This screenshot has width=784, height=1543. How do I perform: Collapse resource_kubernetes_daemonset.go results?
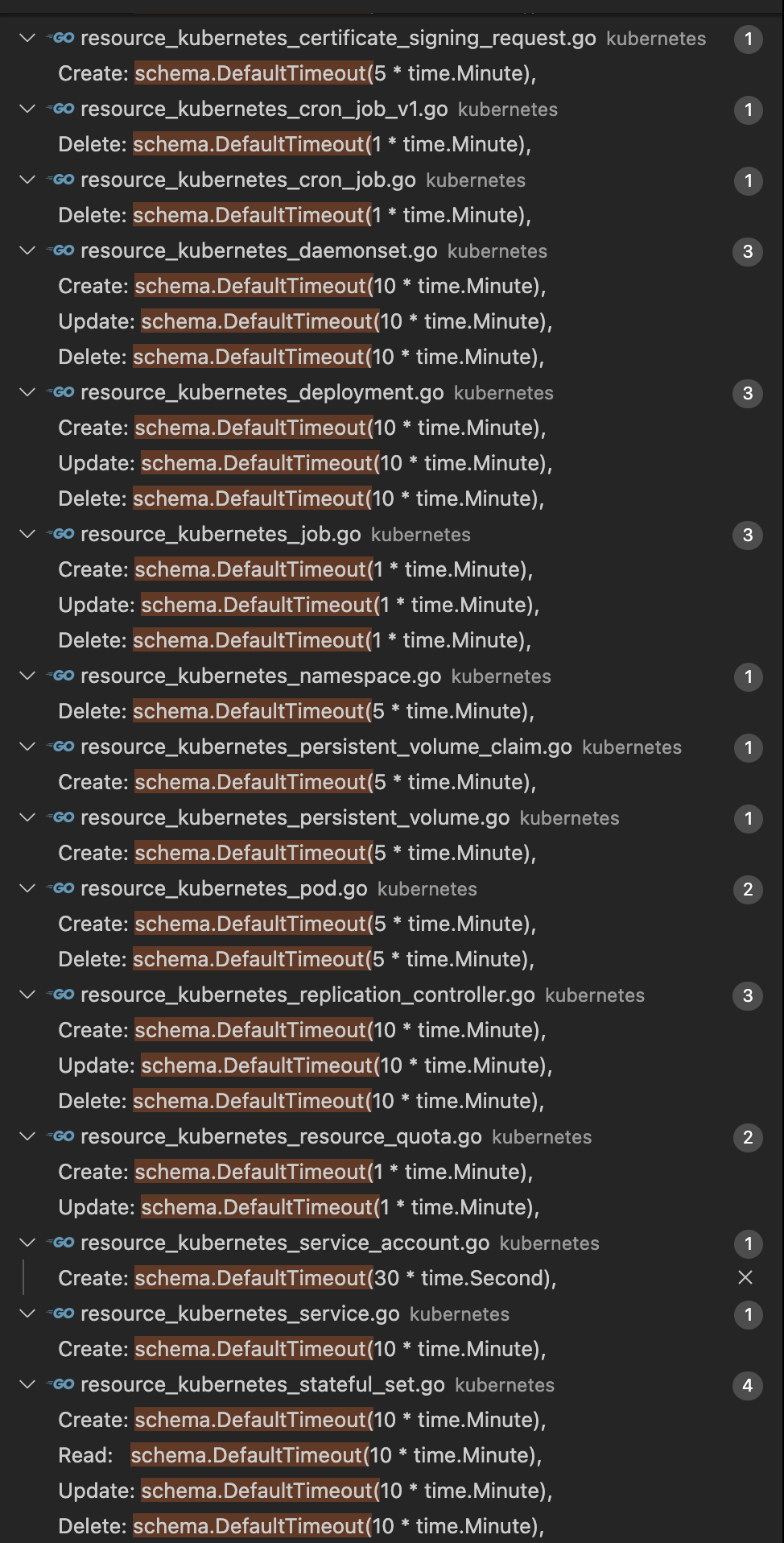coord(27,250)
